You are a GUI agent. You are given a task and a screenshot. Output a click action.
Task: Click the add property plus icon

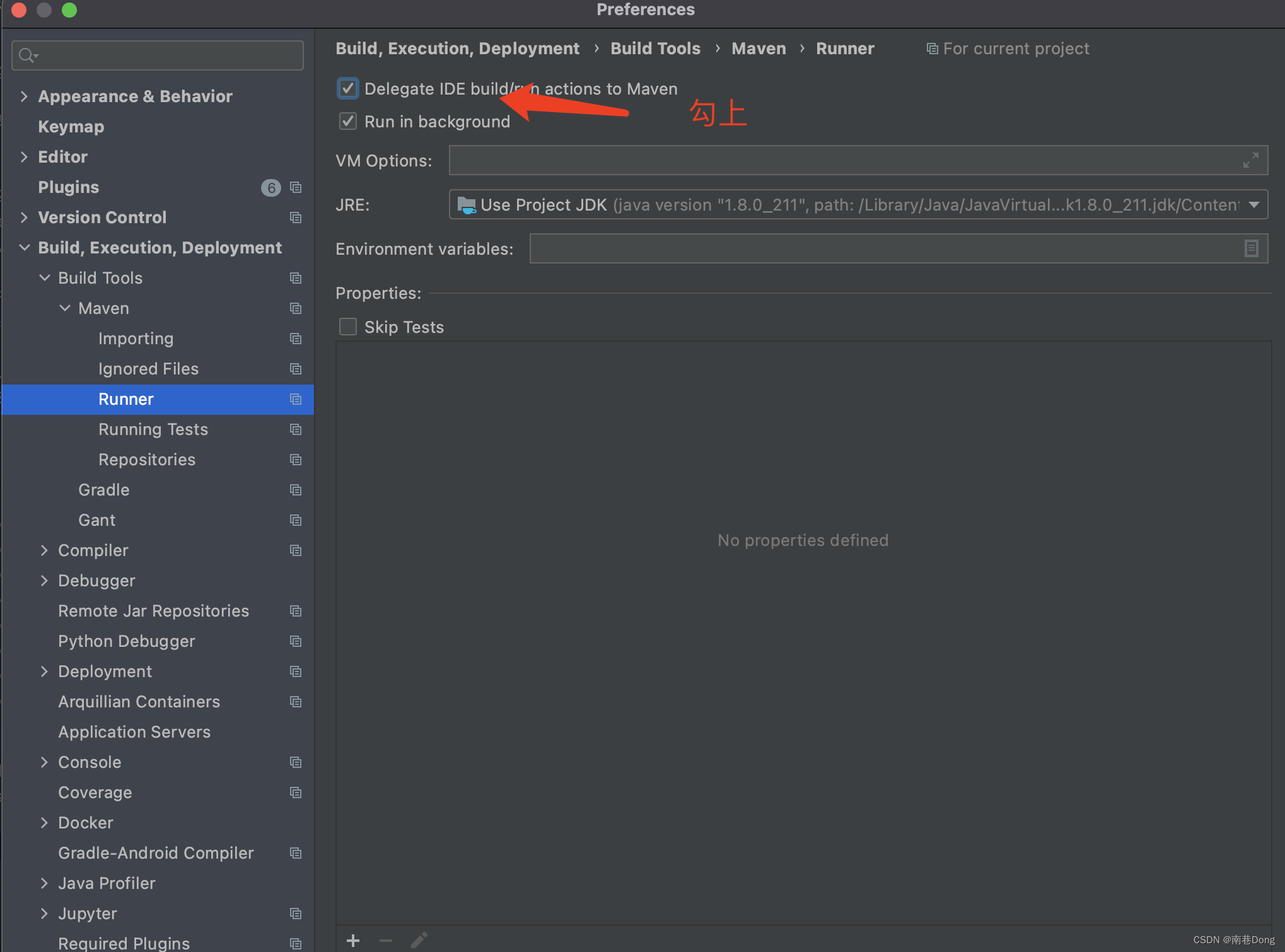pos(353,941)
